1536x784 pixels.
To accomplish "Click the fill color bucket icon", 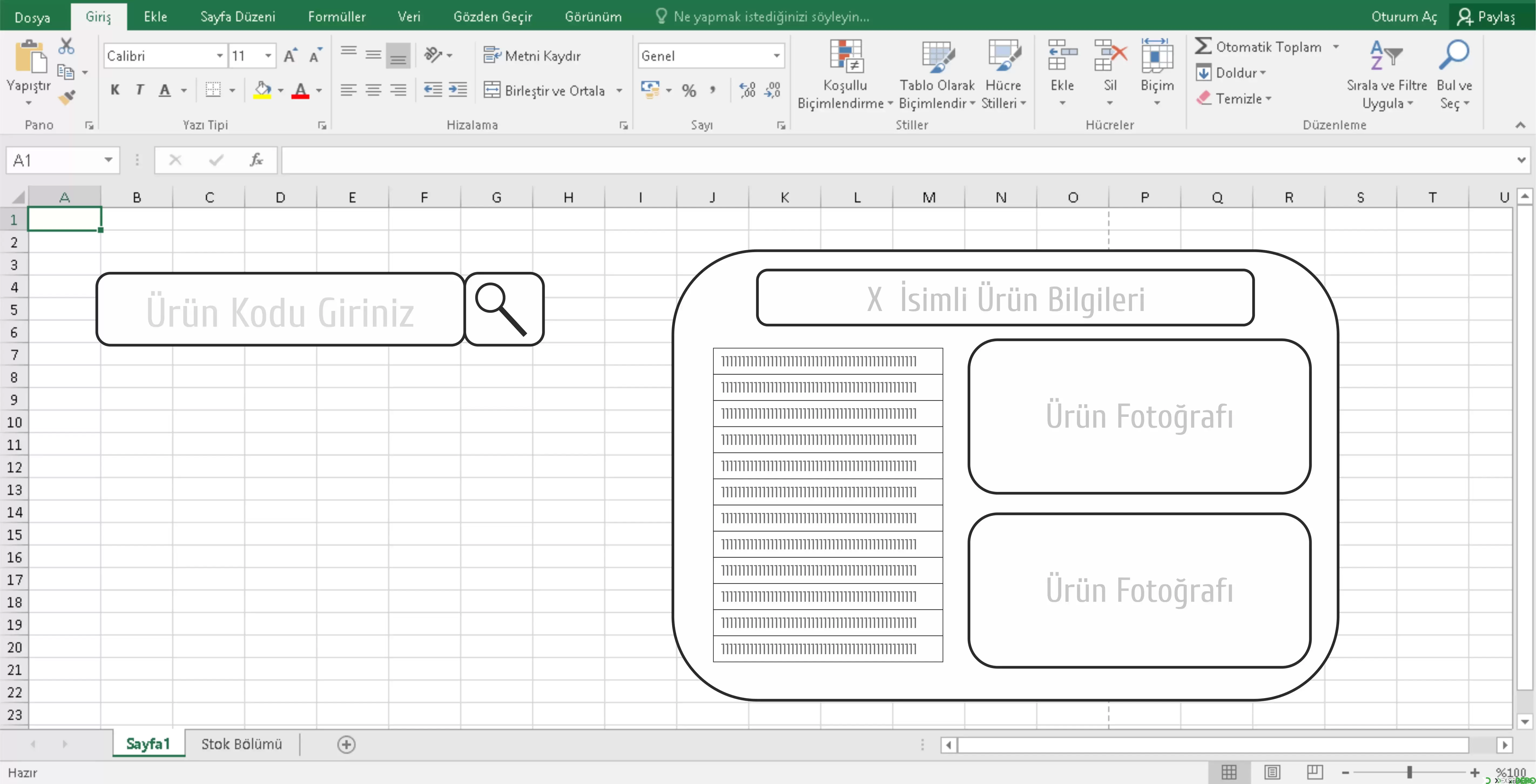I will tap(262, 90).
